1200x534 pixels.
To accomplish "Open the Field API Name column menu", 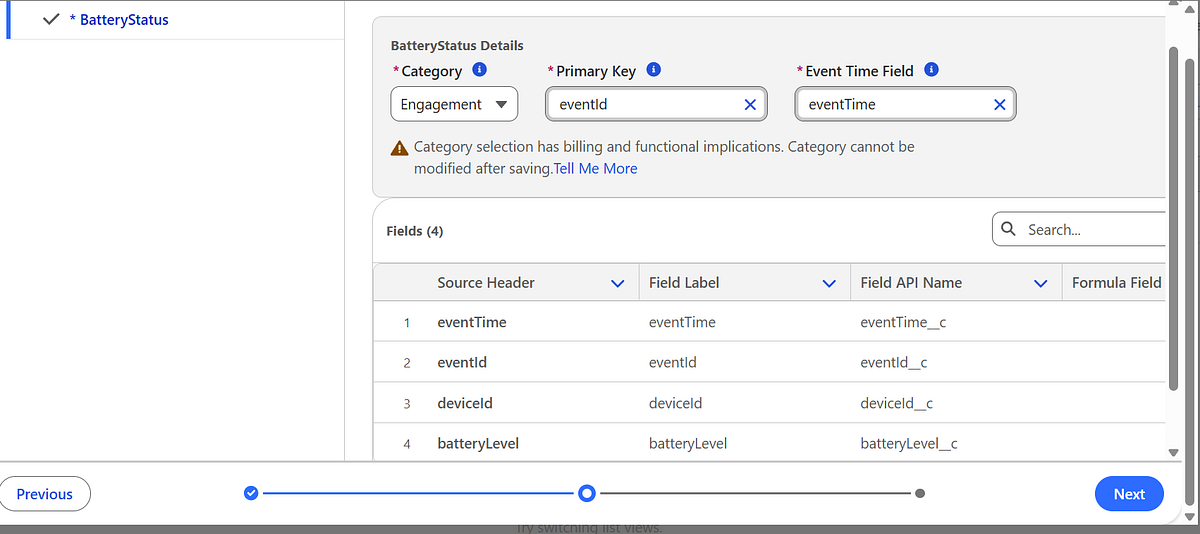I will pyautogui.click(x=1041, y=283).
